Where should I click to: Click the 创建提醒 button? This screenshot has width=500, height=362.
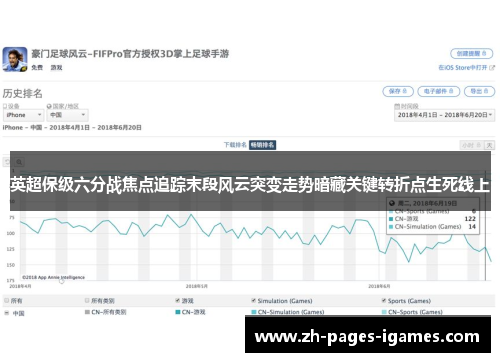point(471,53)
